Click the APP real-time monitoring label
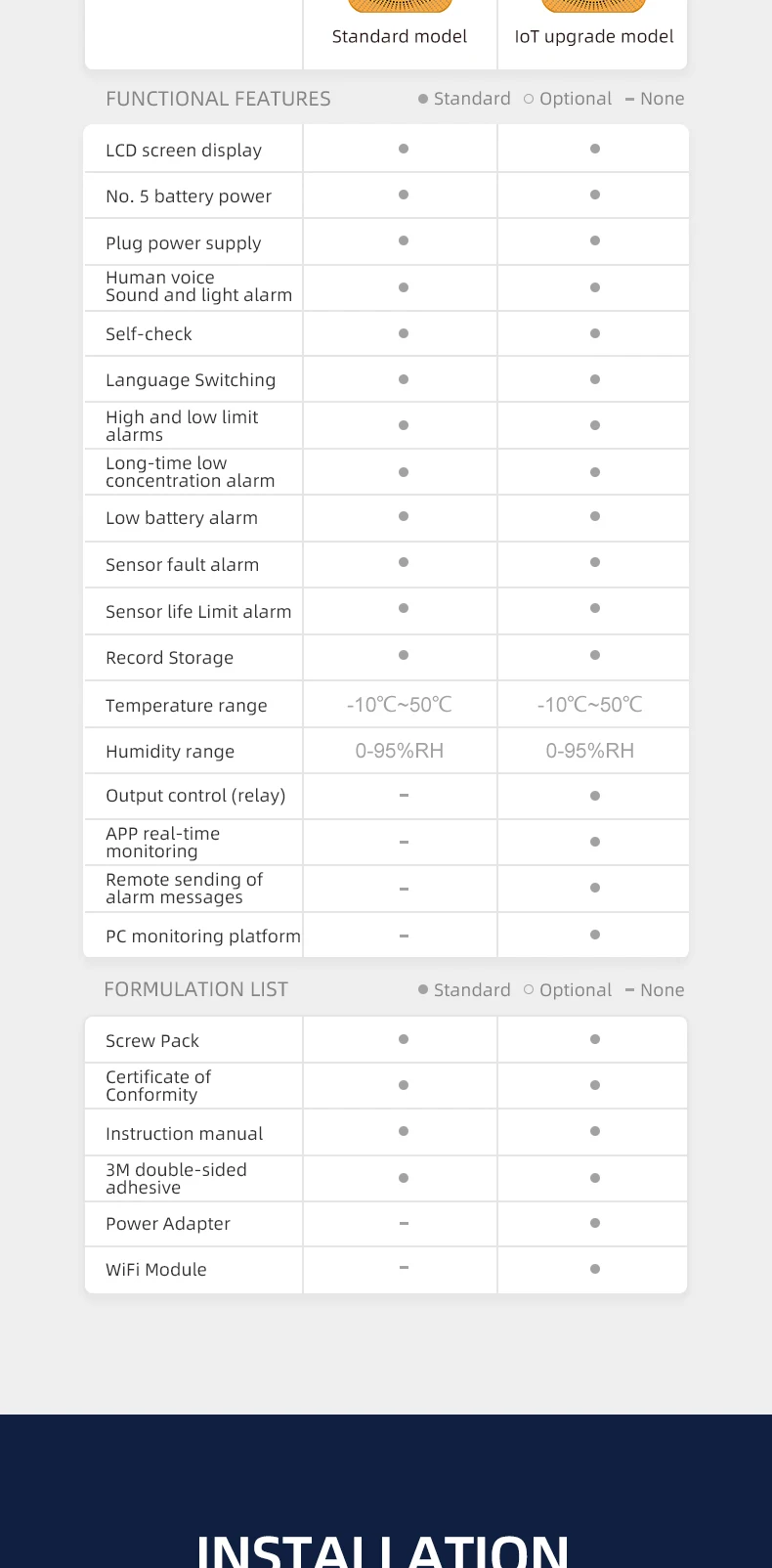This screenshot has width=772, height=1568. 162,843
